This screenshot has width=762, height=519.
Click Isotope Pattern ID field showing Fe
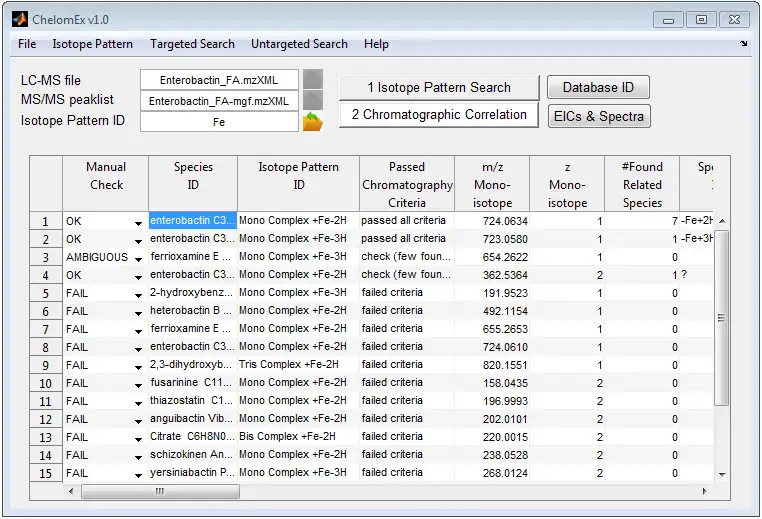tap(219, 121)
